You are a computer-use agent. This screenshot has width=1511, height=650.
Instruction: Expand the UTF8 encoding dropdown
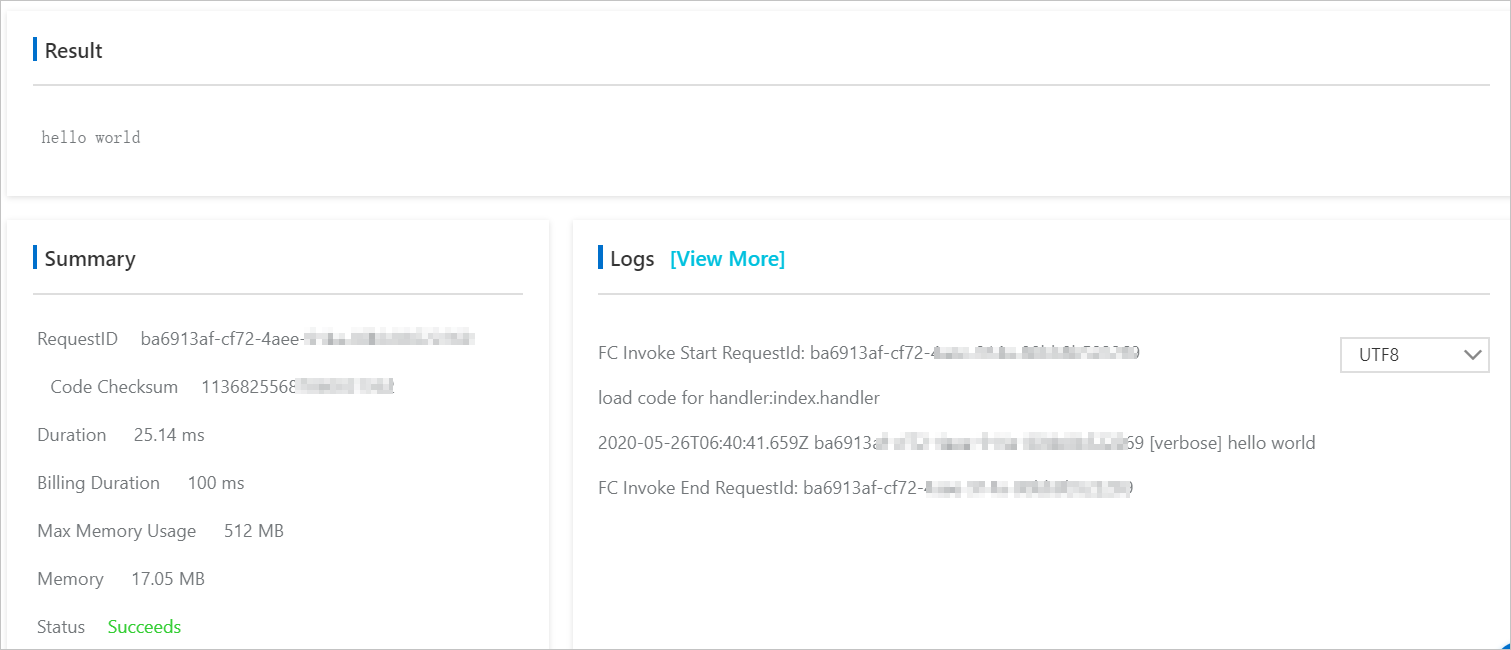pyautogui.click(x=1413, y=355)
